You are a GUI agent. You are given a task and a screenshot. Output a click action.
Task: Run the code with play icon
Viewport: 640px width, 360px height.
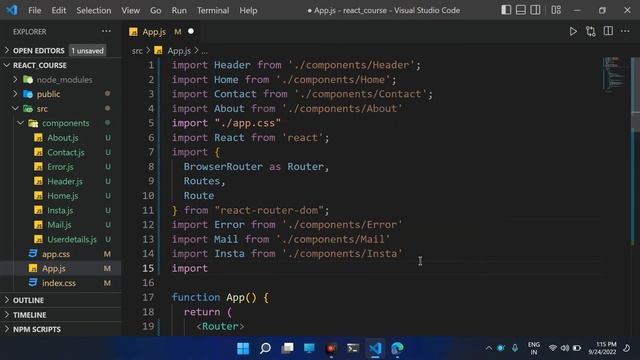pyautogui.click(x=573, y=31)
